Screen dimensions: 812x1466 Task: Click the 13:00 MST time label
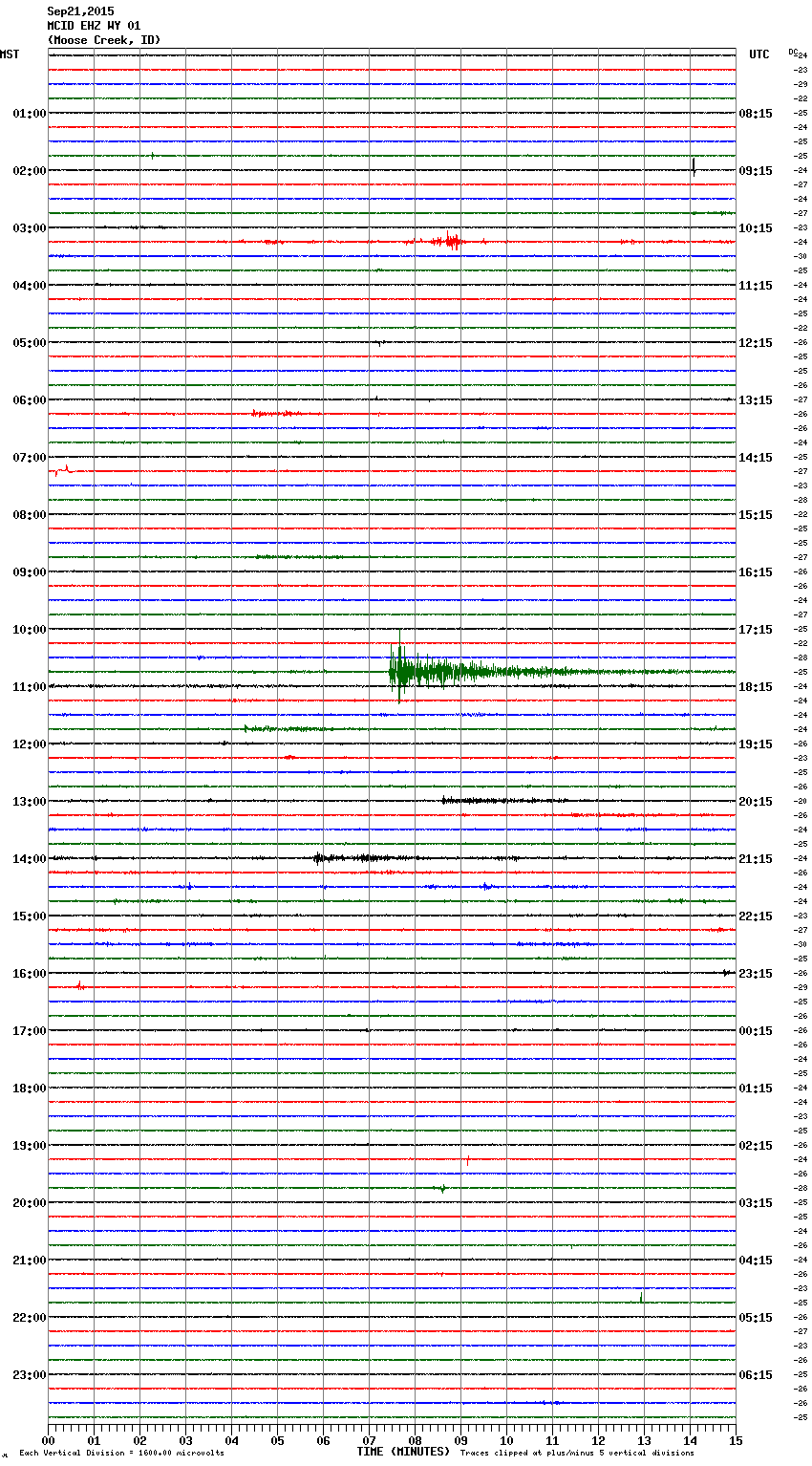coord(30,802)
